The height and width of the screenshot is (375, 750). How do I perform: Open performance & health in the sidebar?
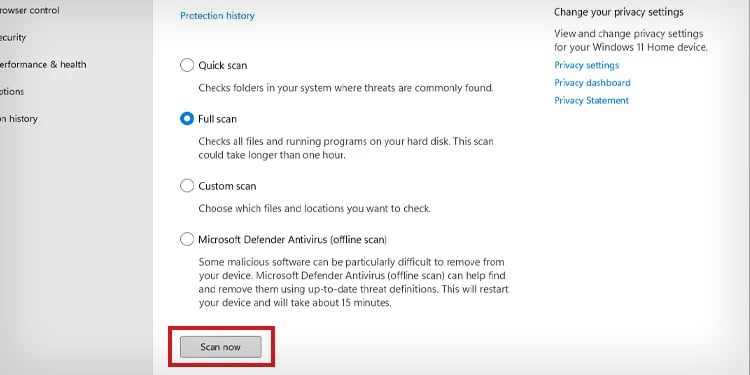(43, 65)
